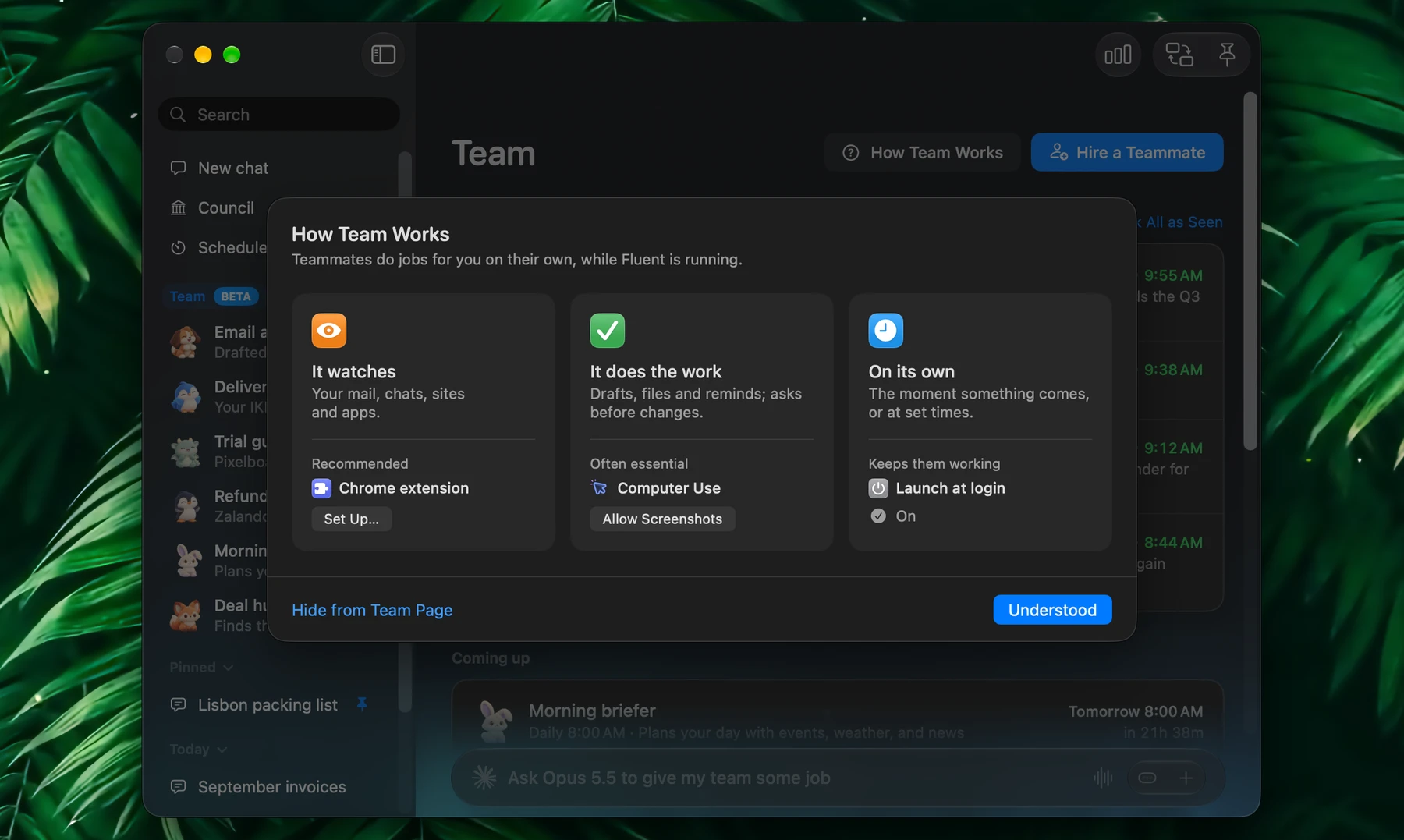Image resolution: width=1404 pixels, height=840 pixels.
Task: Click the Hire a Teammate button
Action: (x=1127, y=153)
